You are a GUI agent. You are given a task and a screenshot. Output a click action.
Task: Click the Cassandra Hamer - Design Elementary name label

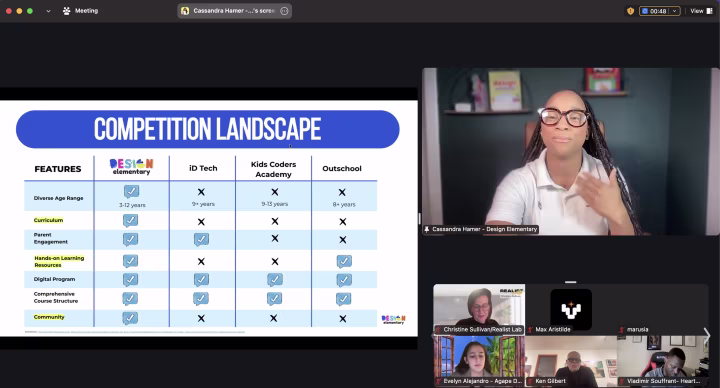pyautogui.click(x=484, y=229)
